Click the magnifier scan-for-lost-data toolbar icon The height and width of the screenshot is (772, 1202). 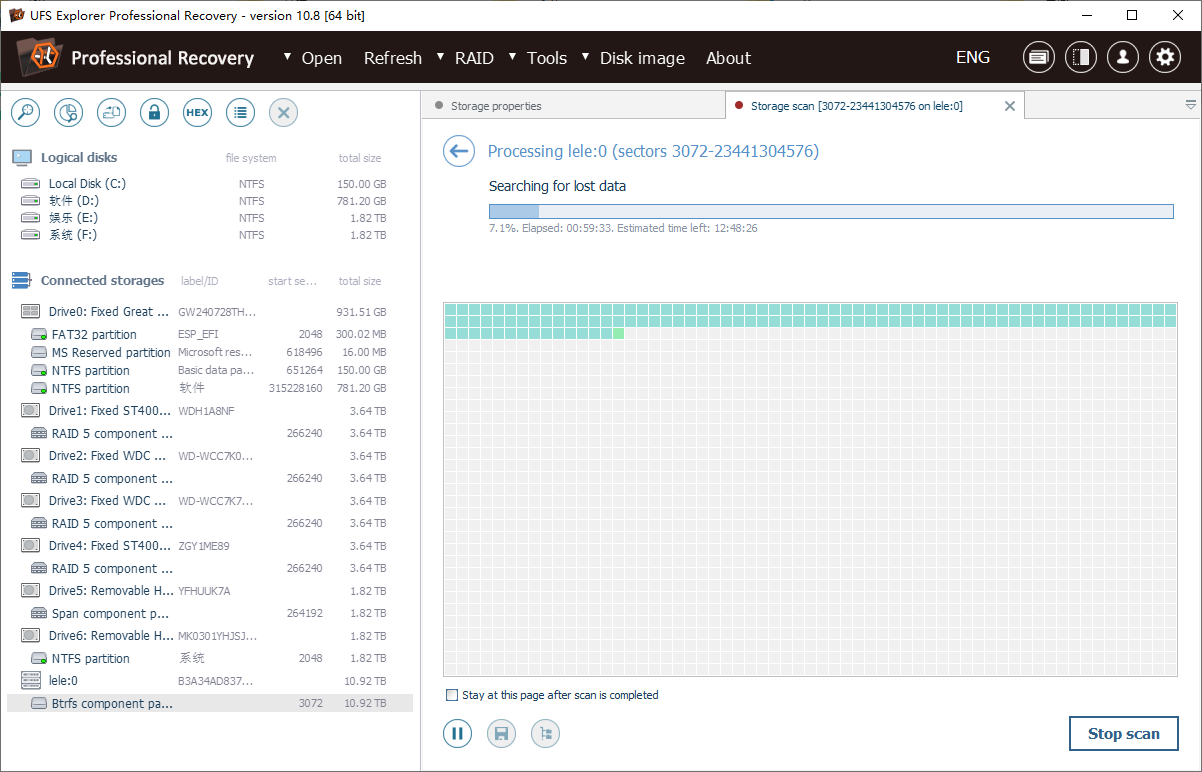point(25,113)
